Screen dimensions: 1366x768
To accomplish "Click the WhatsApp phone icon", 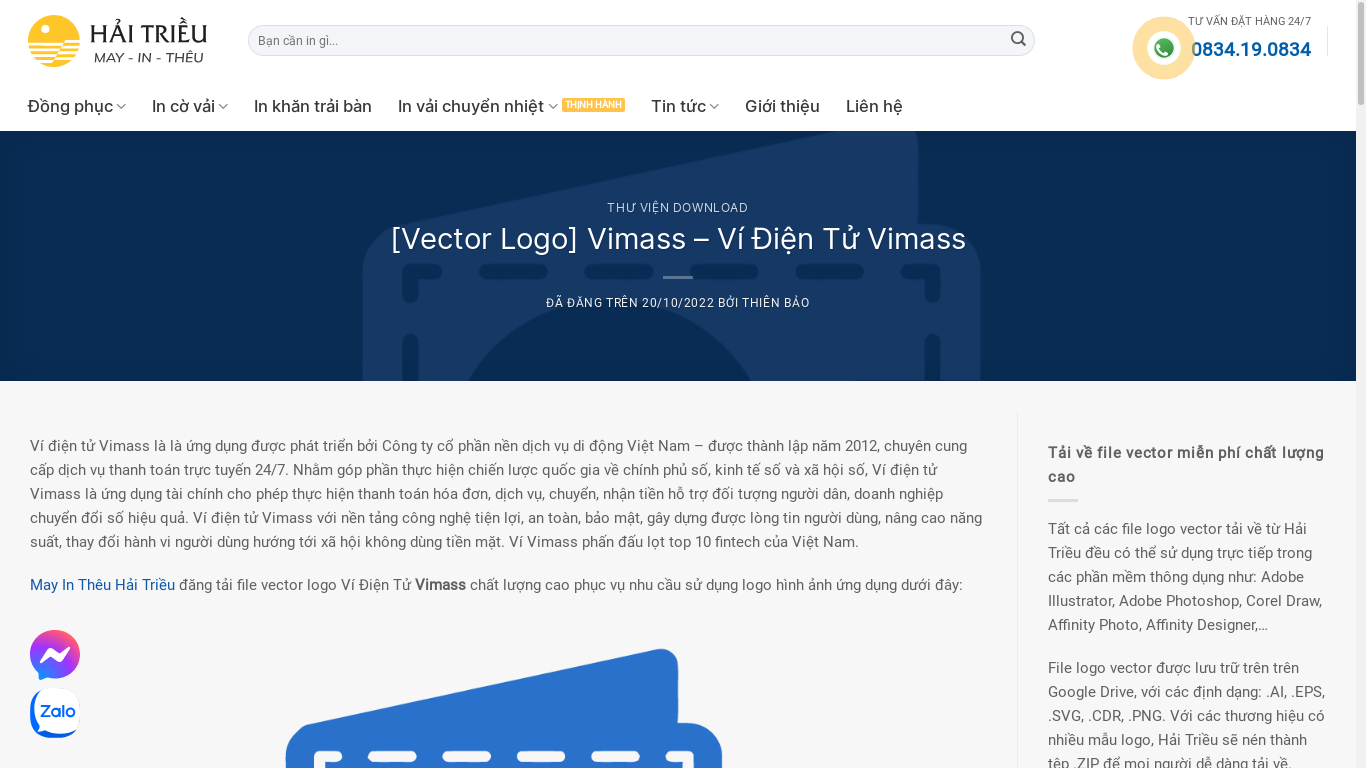I will (x=1163, y=48).
